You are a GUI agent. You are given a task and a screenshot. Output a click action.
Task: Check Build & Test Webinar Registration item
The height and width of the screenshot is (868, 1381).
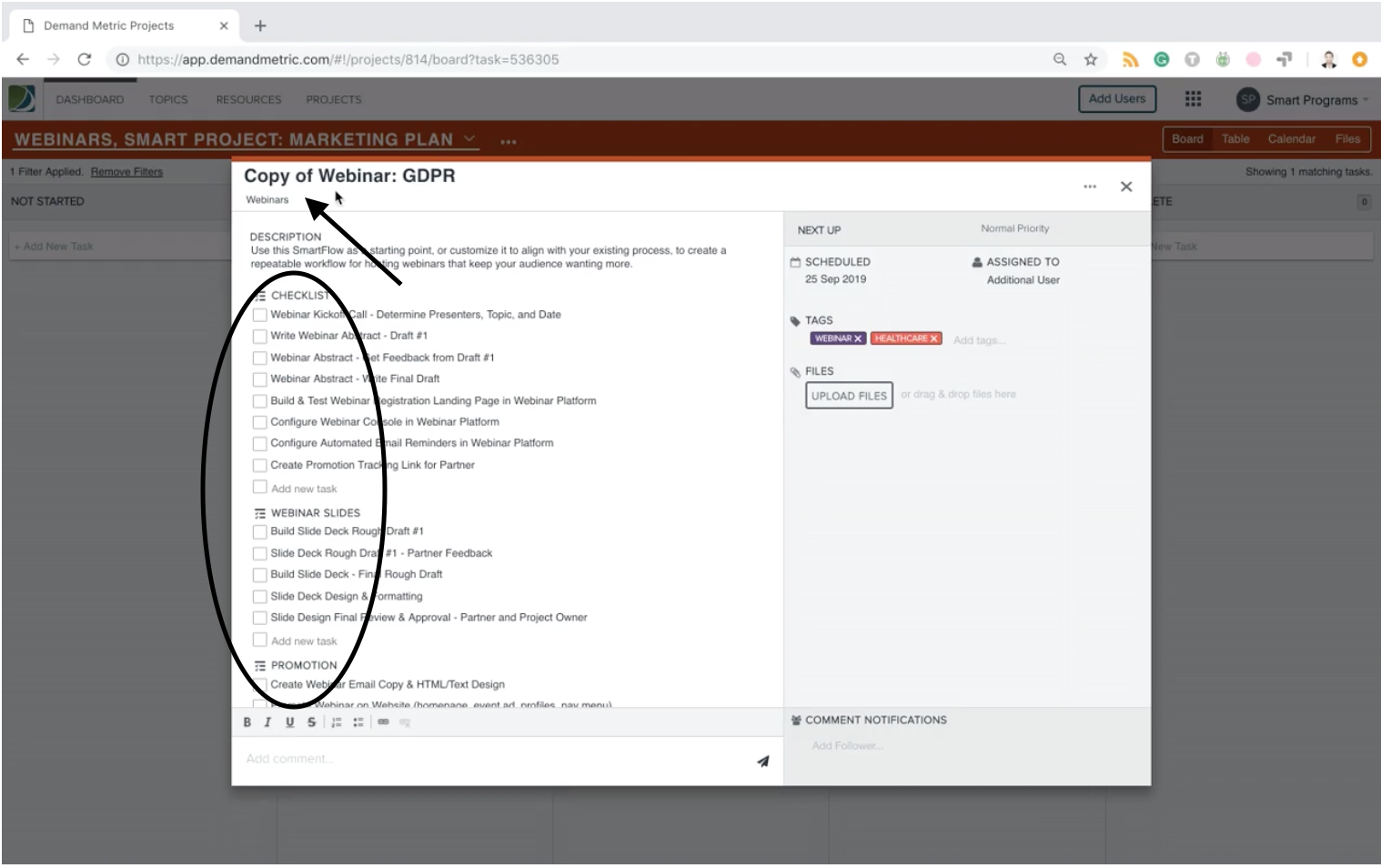tap(259, 400)
